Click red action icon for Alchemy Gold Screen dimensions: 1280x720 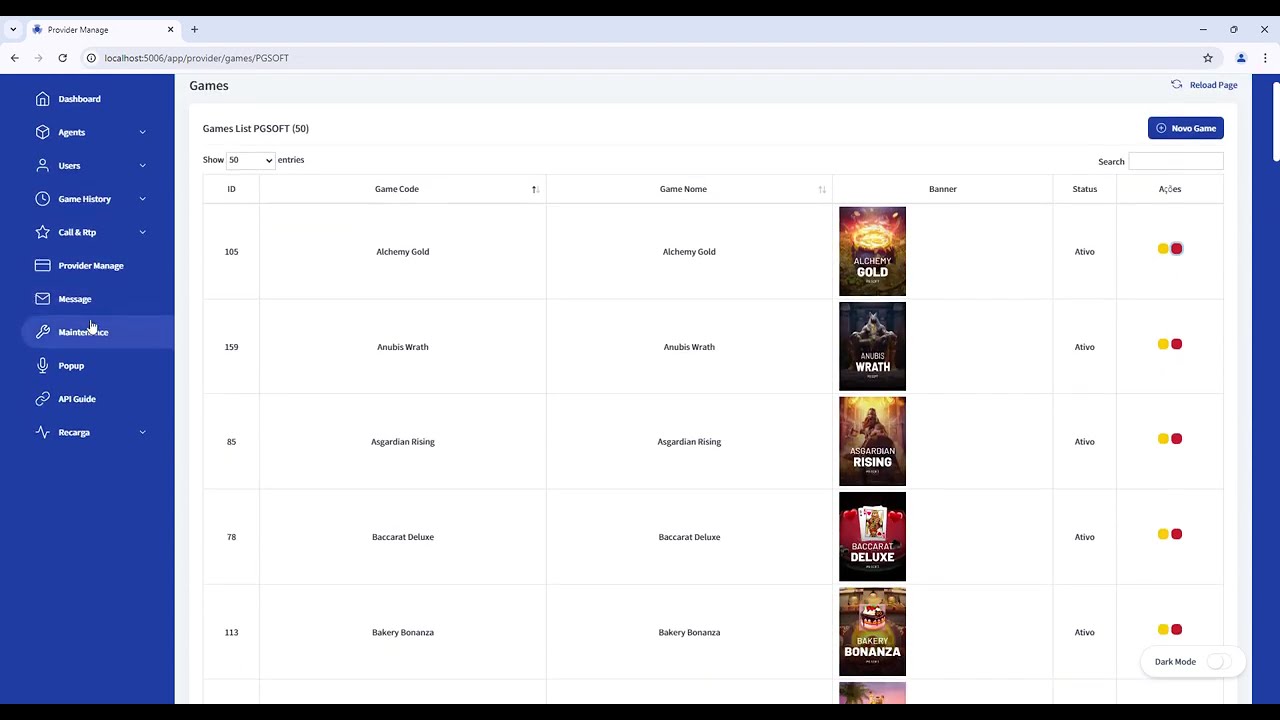(1177, 249)
